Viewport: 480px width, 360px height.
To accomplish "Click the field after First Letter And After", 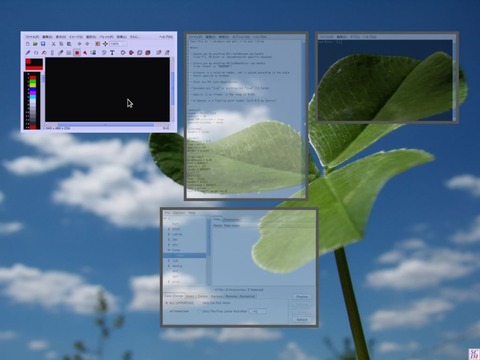I will pyautogui.click(x=258, y=311).
